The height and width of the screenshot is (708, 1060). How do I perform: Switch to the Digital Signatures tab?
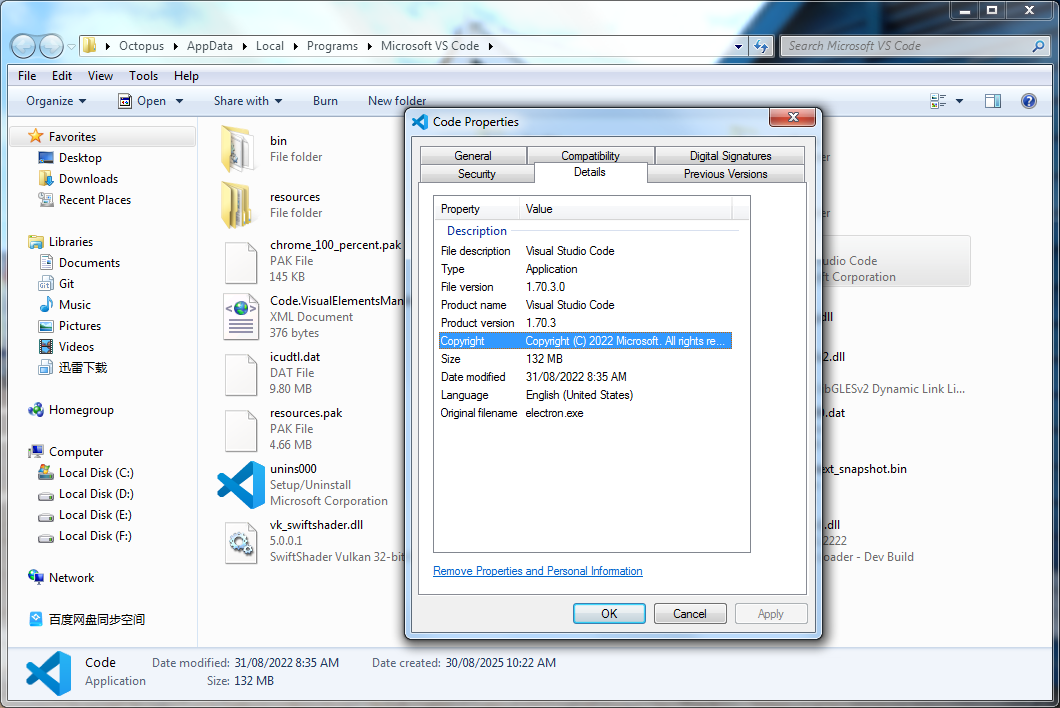(x=730, y=156)
